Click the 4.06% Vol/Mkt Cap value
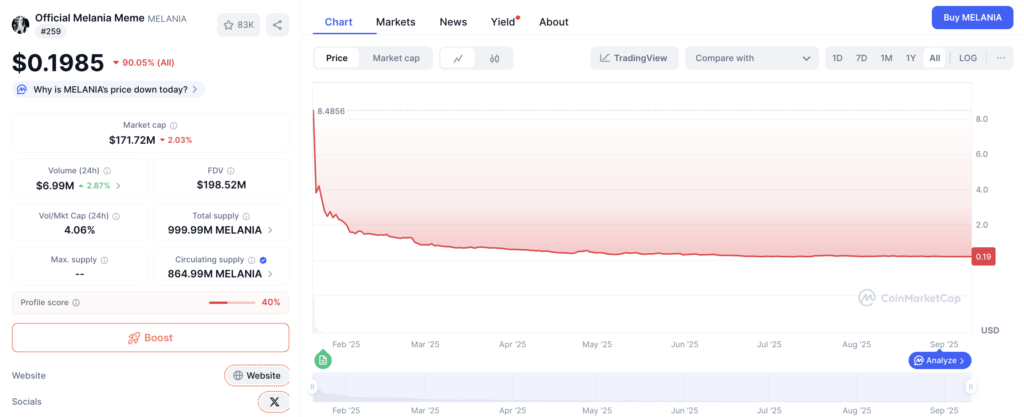 80,230
